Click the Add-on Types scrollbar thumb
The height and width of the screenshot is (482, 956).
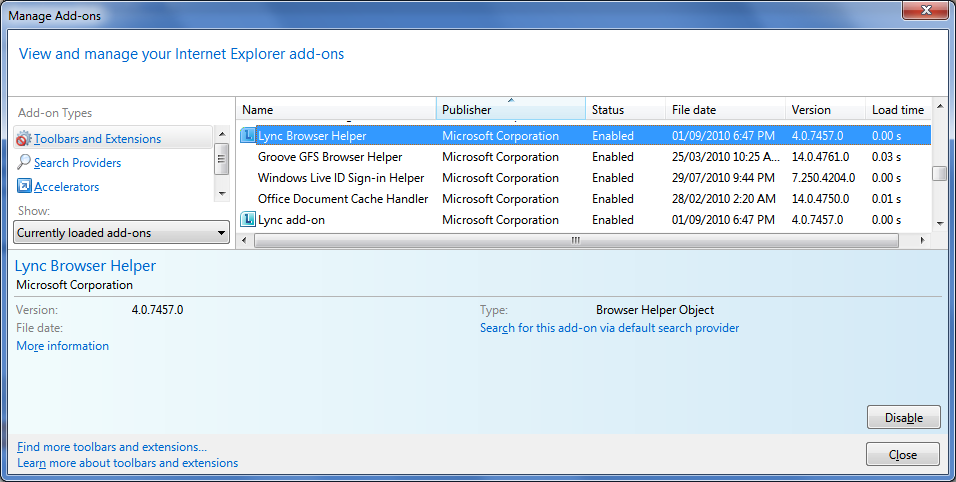point(222,159)
